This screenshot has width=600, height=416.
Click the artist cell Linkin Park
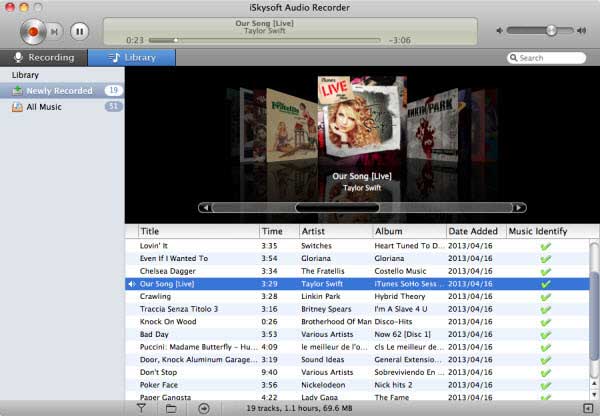tap(321, 296)
